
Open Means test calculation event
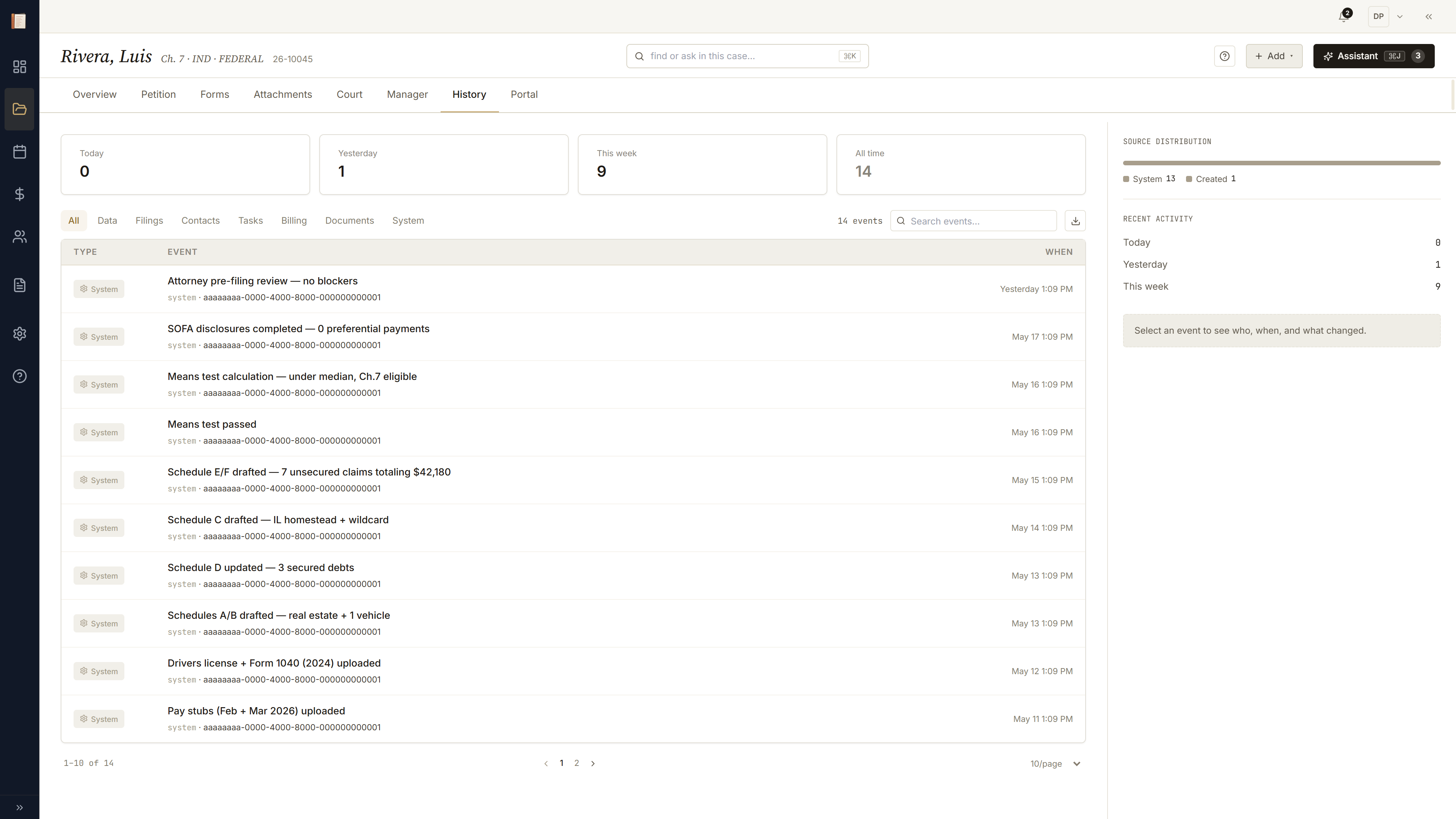(x=573, y=384)
